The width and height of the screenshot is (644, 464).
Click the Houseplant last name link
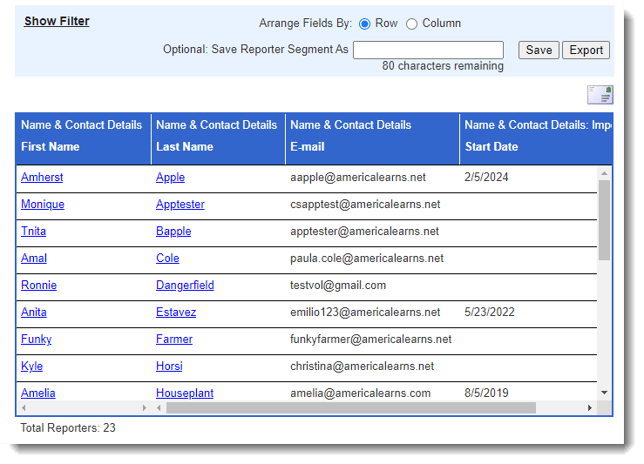pos(184,393)
